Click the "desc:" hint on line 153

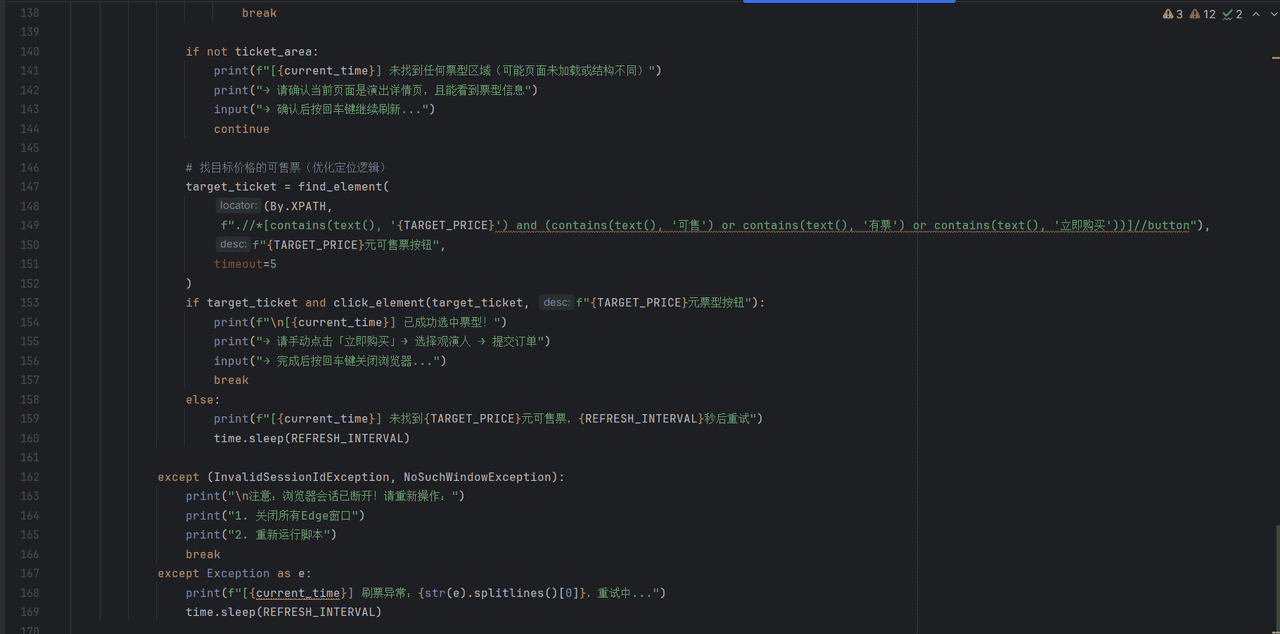(x=556, y=303)
